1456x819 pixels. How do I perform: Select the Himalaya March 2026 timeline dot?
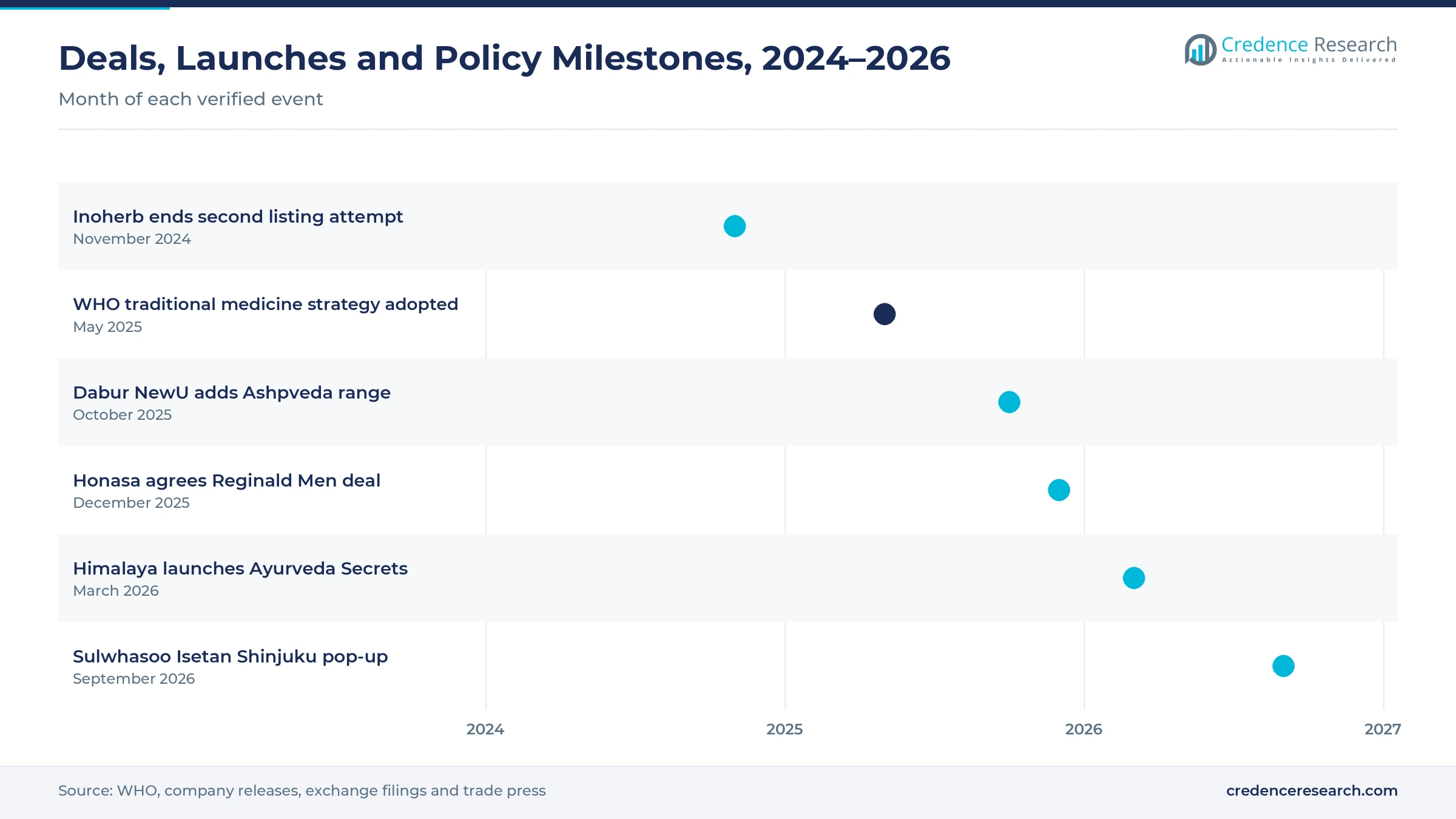tap(1134, 578)
